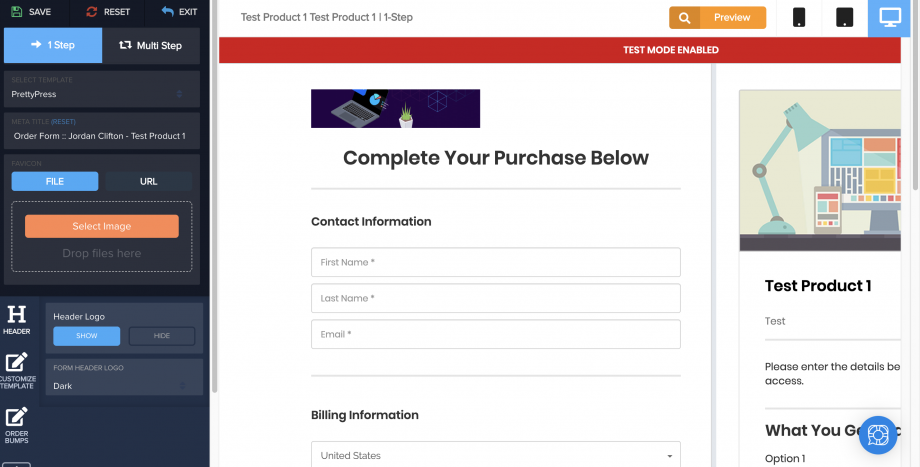The height and width of the screenshot is (467, 920).
Task: Switch to tablet preview
Action: [844, 18]
